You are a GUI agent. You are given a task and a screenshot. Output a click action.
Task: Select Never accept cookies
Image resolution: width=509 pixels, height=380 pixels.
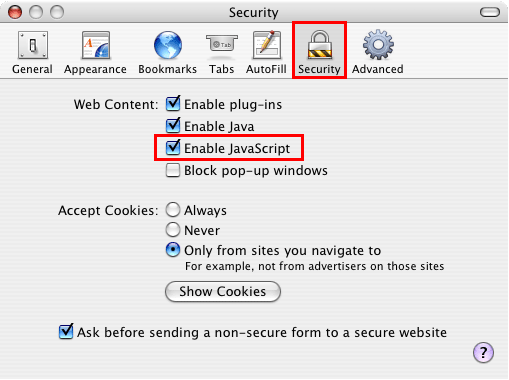tap(173, 230)
